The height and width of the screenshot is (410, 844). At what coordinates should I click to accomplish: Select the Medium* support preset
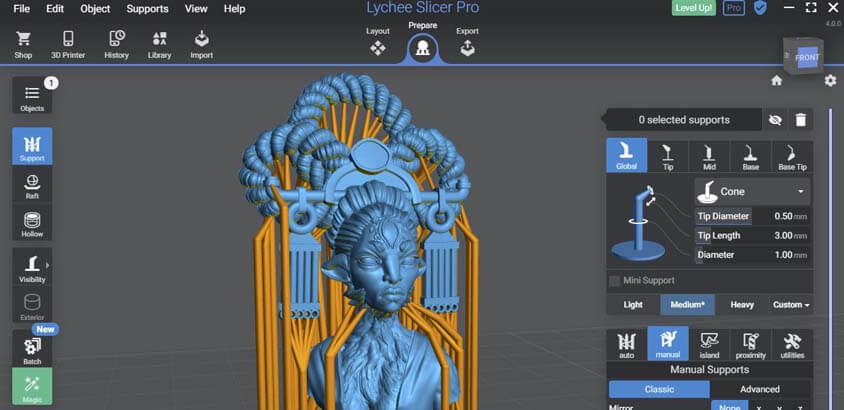tap(688, 305)
